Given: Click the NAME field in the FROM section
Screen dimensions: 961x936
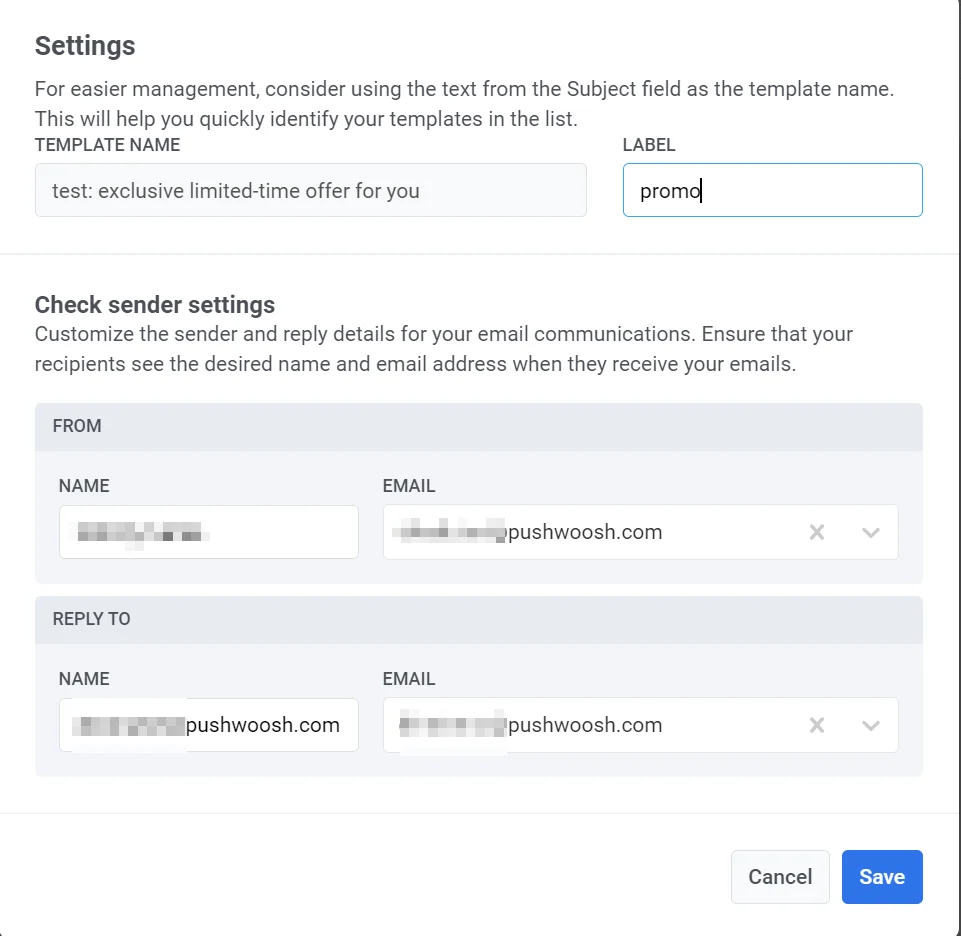Looking at the screenshot, I should [208, 532].
